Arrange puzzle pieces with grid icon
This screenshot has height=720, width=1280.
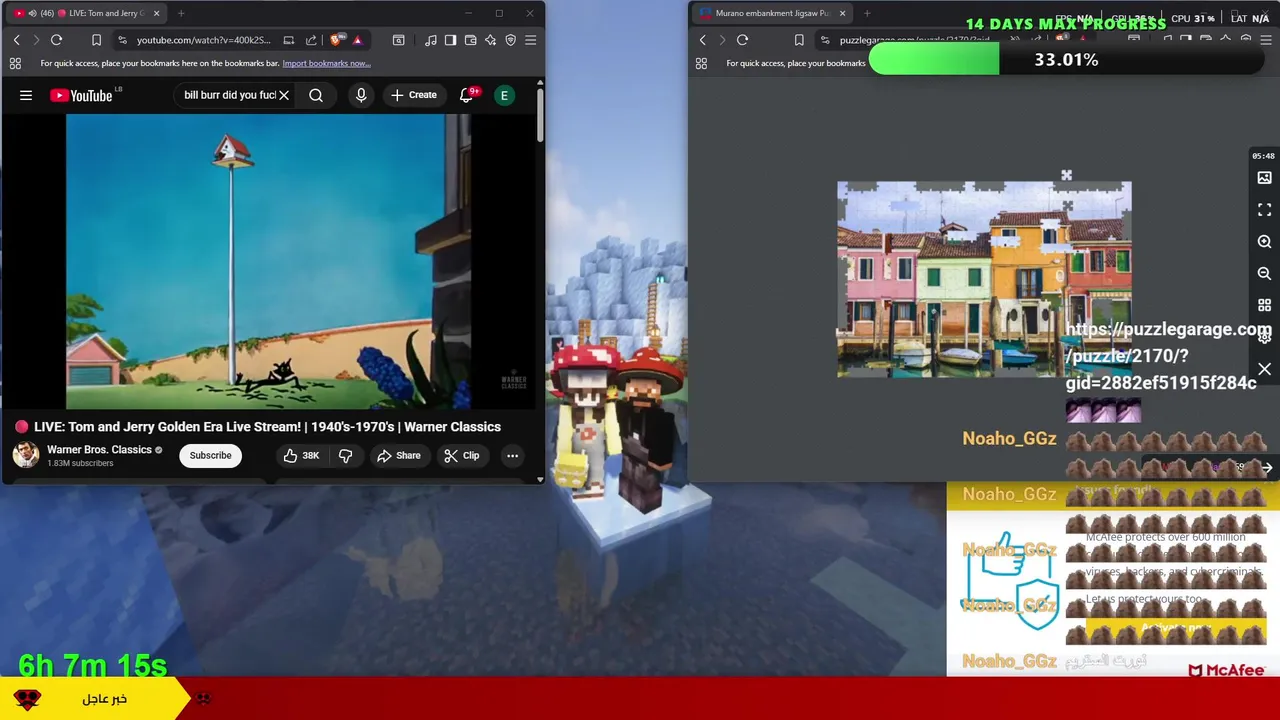click(1264, 306)
